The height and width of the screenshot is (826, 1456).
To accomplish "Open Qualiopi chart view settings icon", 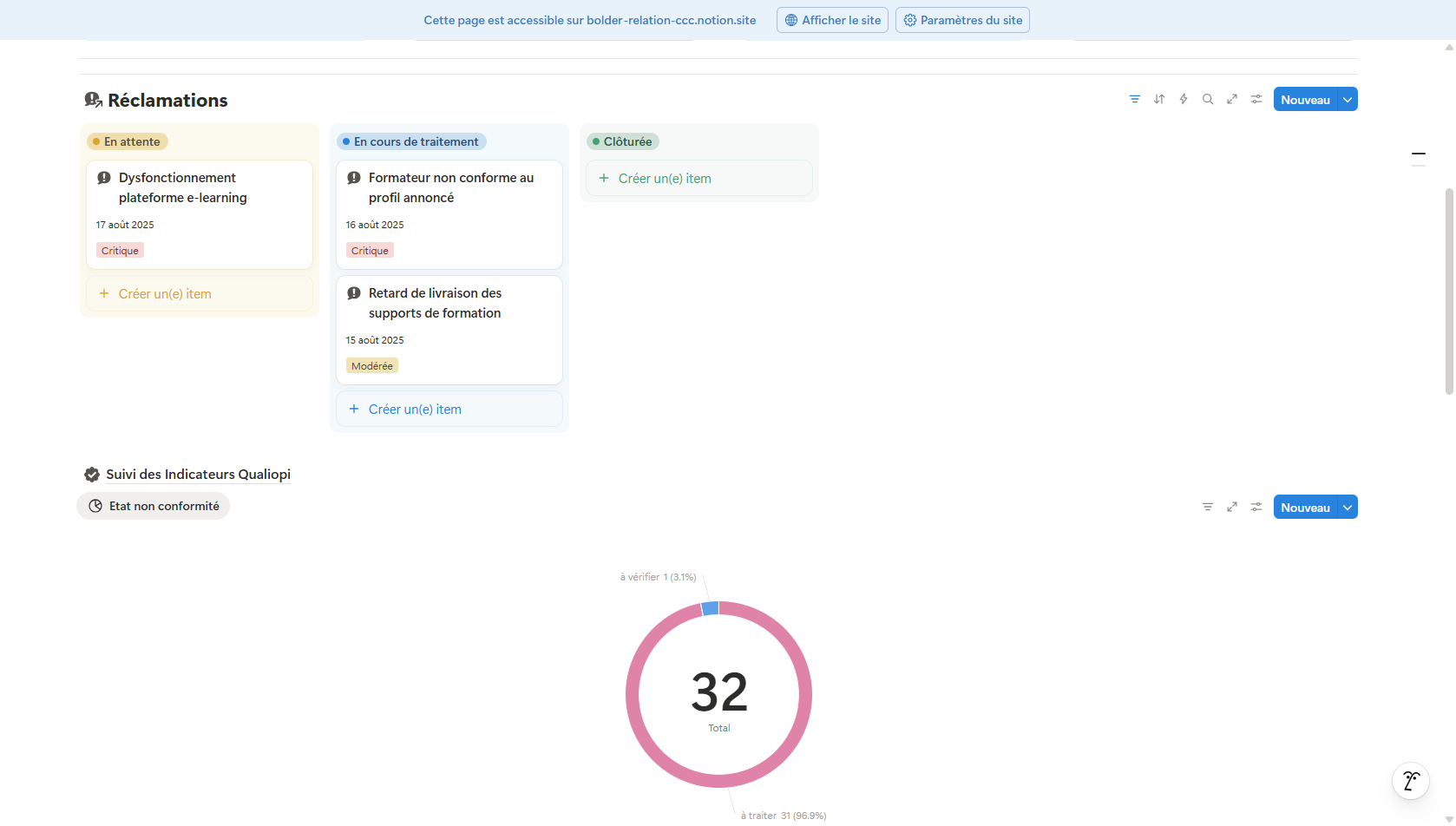I will (1256, 508).
